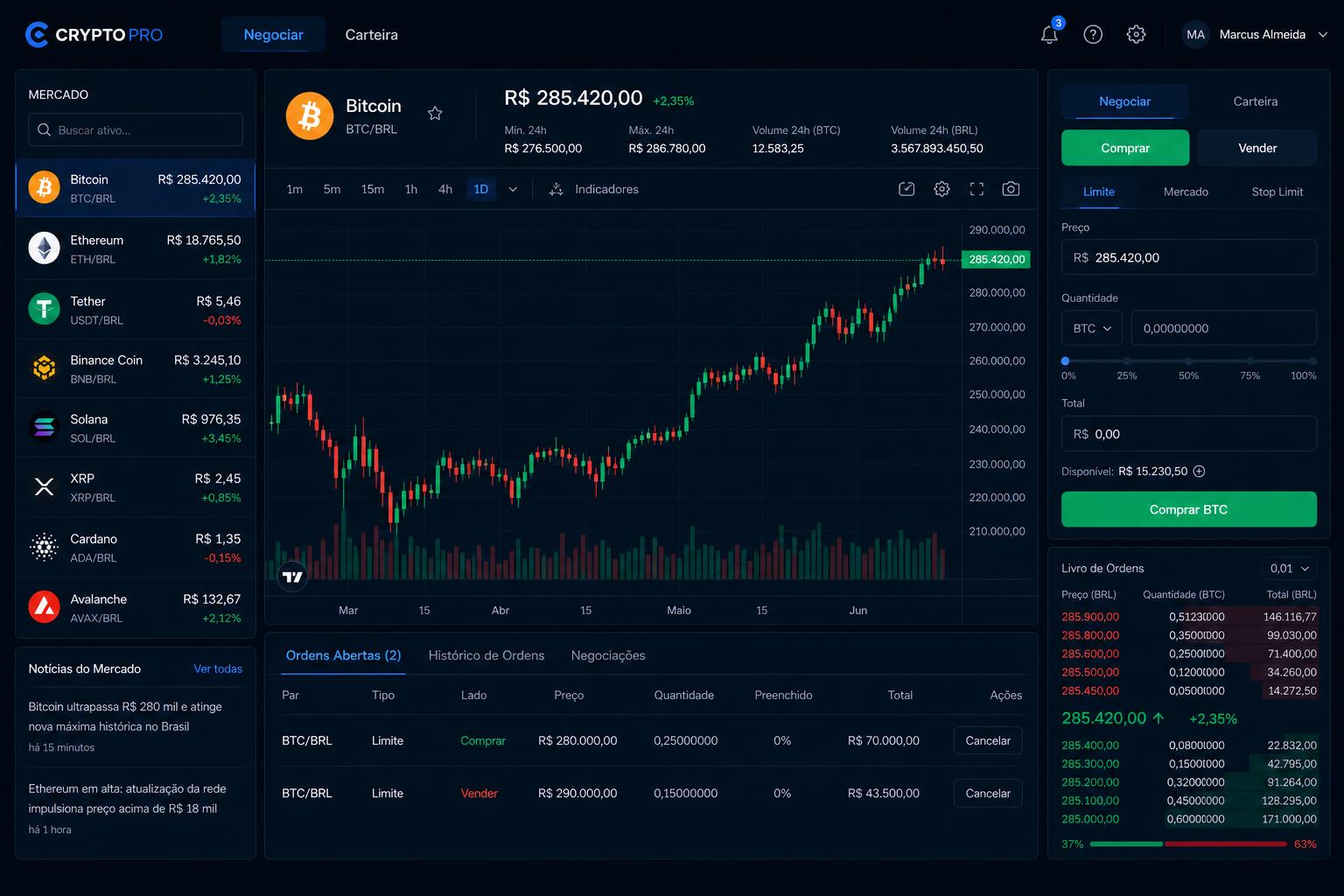
Task: Add funds with plus icon by Disponível
Action: click(x=1199, y=471)
